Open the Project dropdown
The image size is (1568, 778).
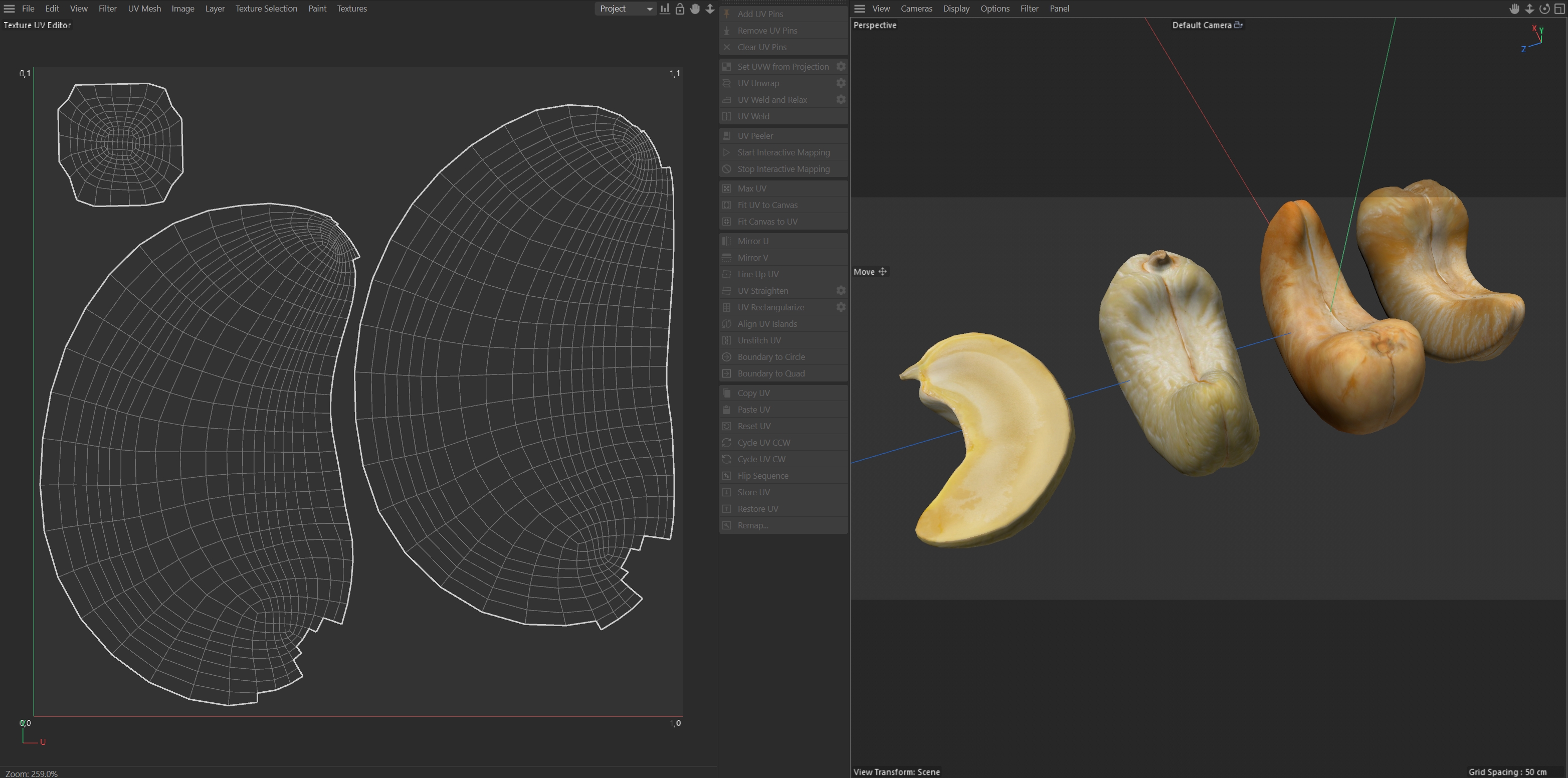[625, 9]
